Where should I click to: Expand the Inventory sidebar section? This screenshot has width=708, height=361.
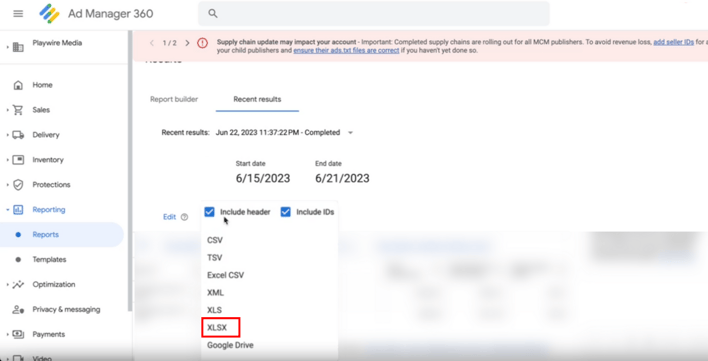(x=7, y=160)
